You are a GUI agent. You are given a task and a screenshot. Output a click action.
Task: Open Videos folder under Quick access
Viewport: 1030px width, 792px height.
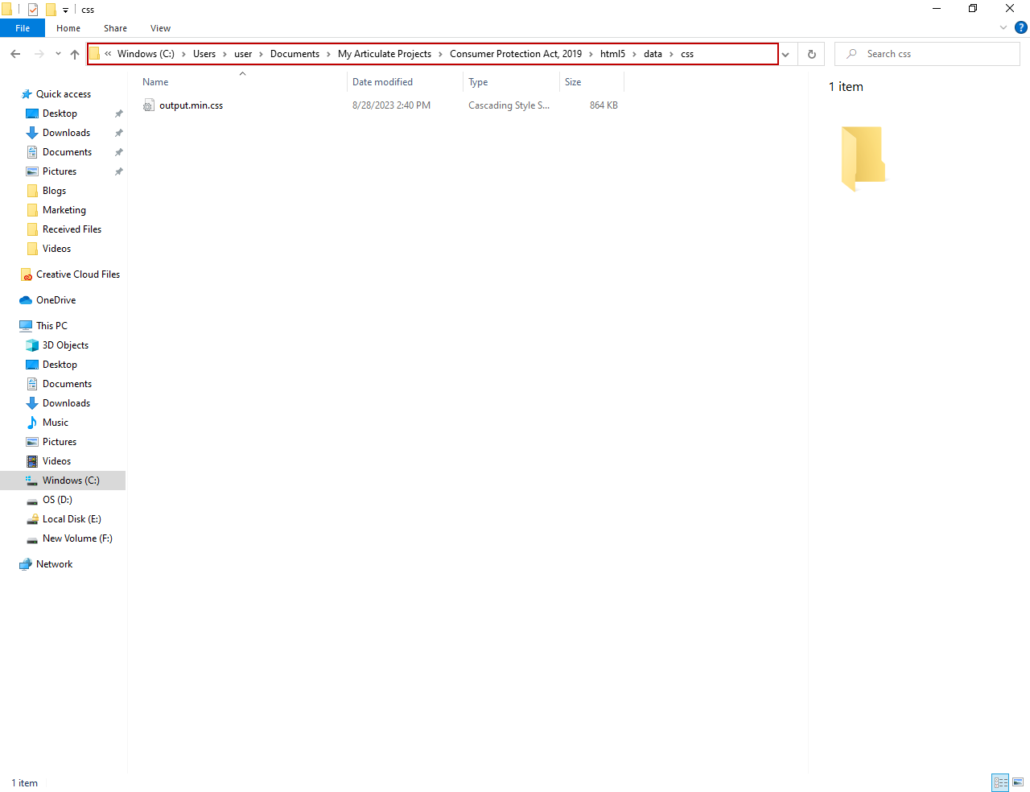click(x=56, y=248)
